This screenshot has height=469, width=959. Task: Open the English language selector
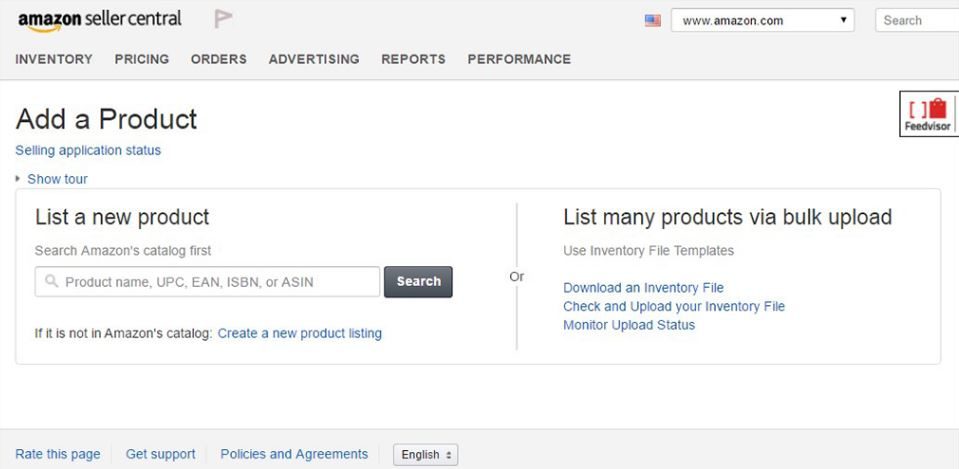click(426, 455)
